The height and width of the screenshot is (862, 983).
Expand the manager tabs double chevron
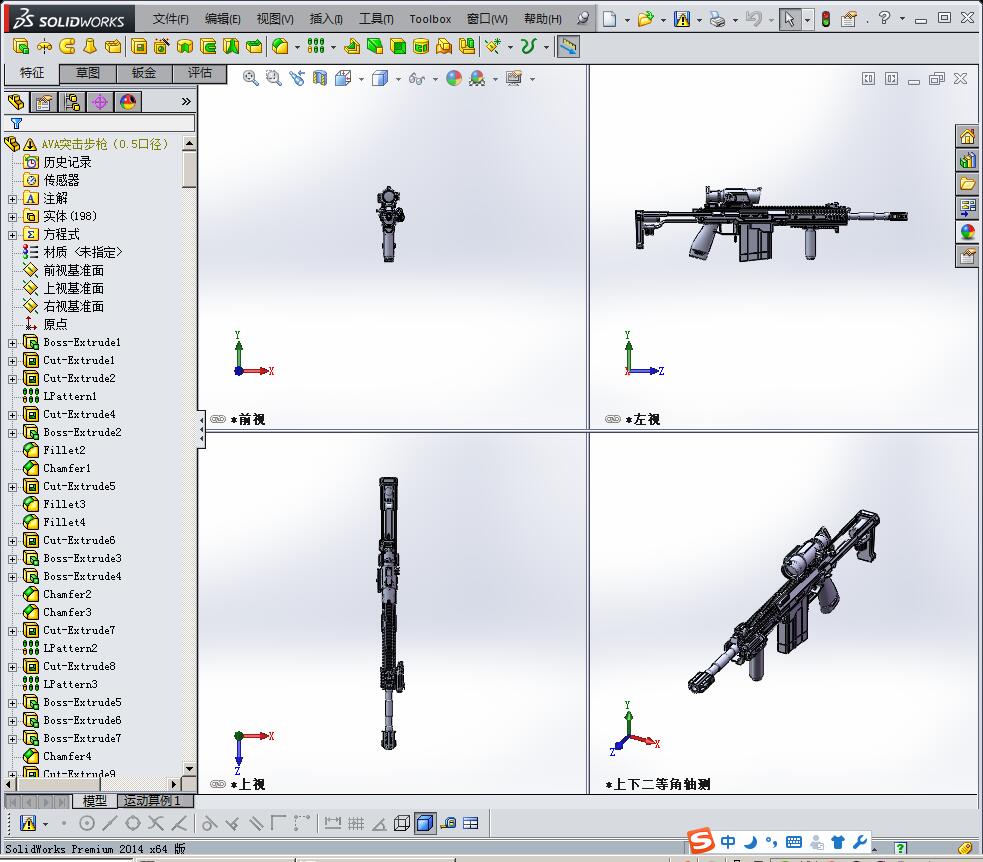tap(186, 102)
